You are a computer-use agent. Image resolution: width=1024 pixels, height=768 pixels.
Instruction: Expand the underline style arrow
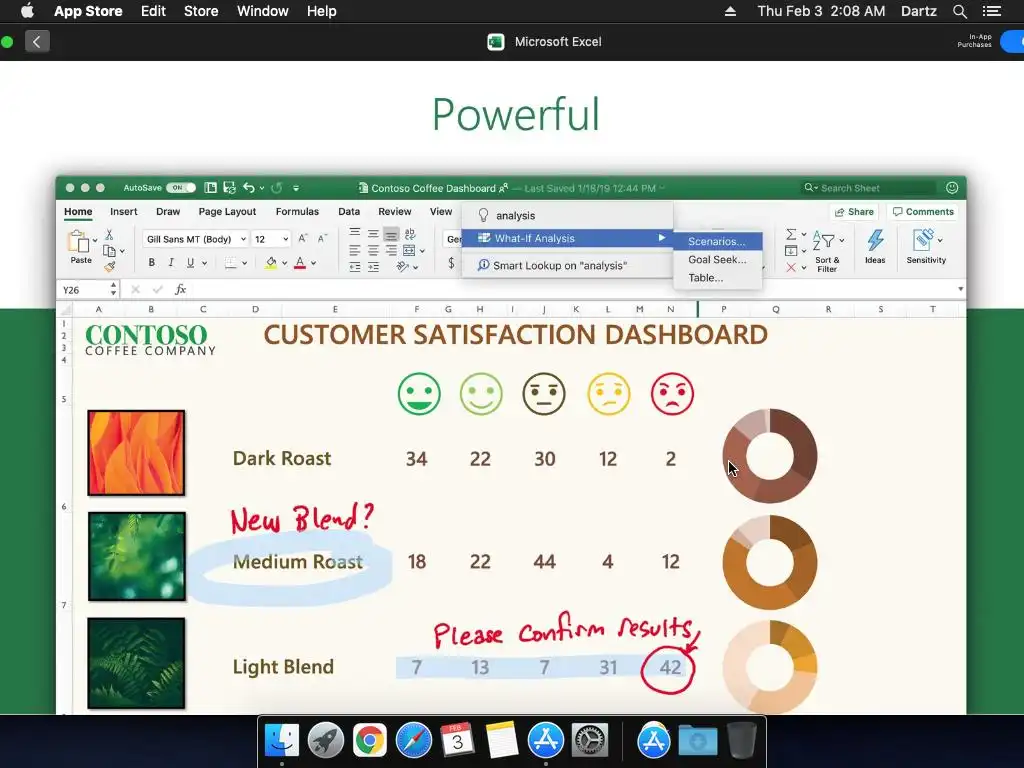(x=204, y=263)
